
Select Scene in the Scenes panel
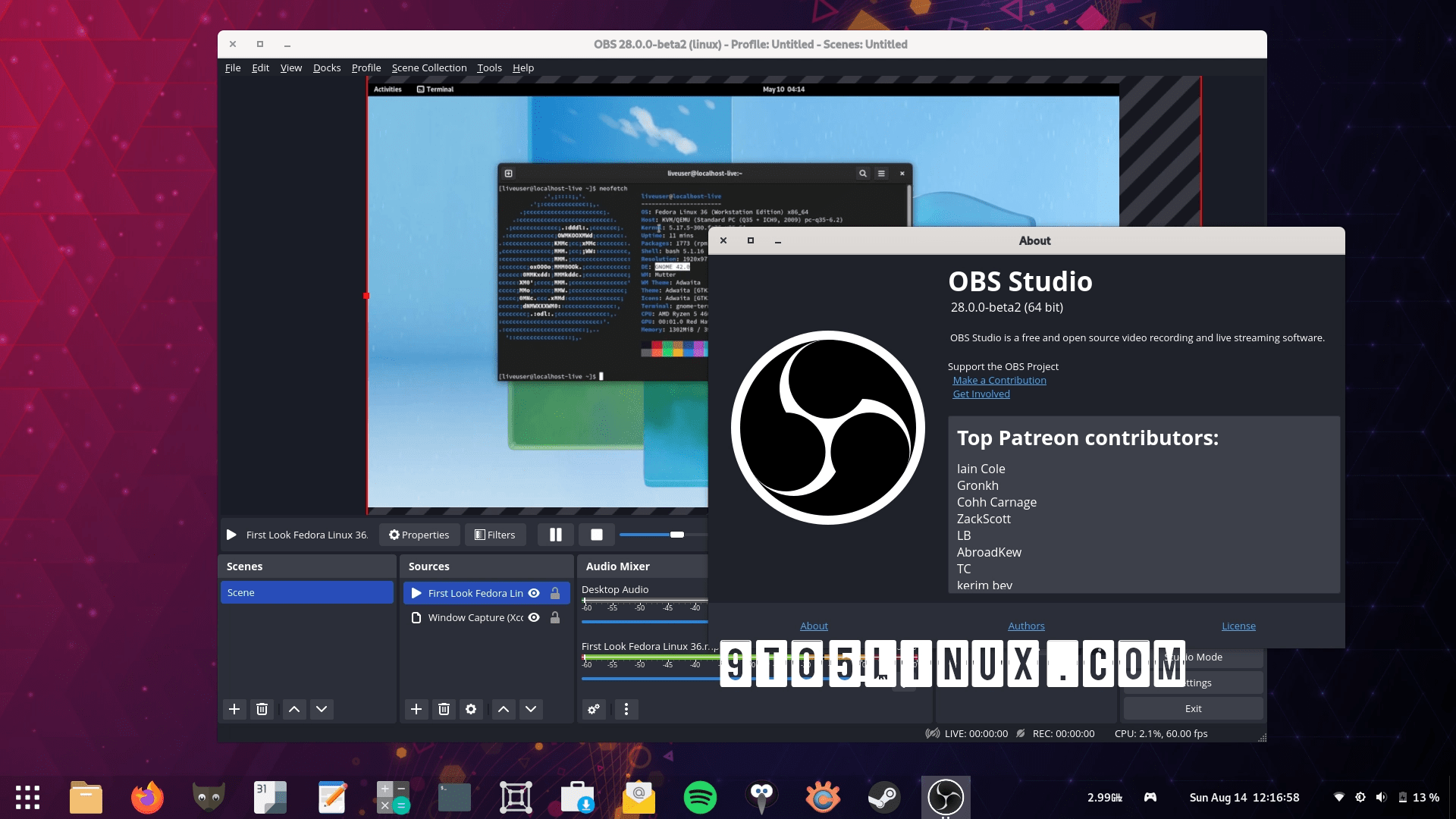pyautogui.click(x=306, y=592)
